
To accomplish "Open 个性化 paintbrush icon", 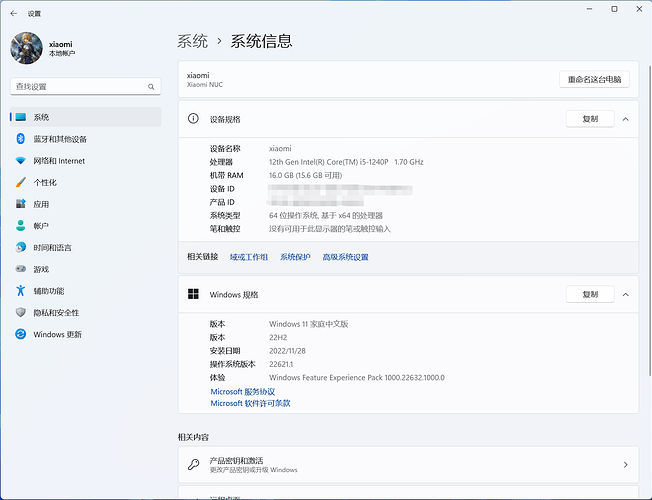I will (20, 182).
